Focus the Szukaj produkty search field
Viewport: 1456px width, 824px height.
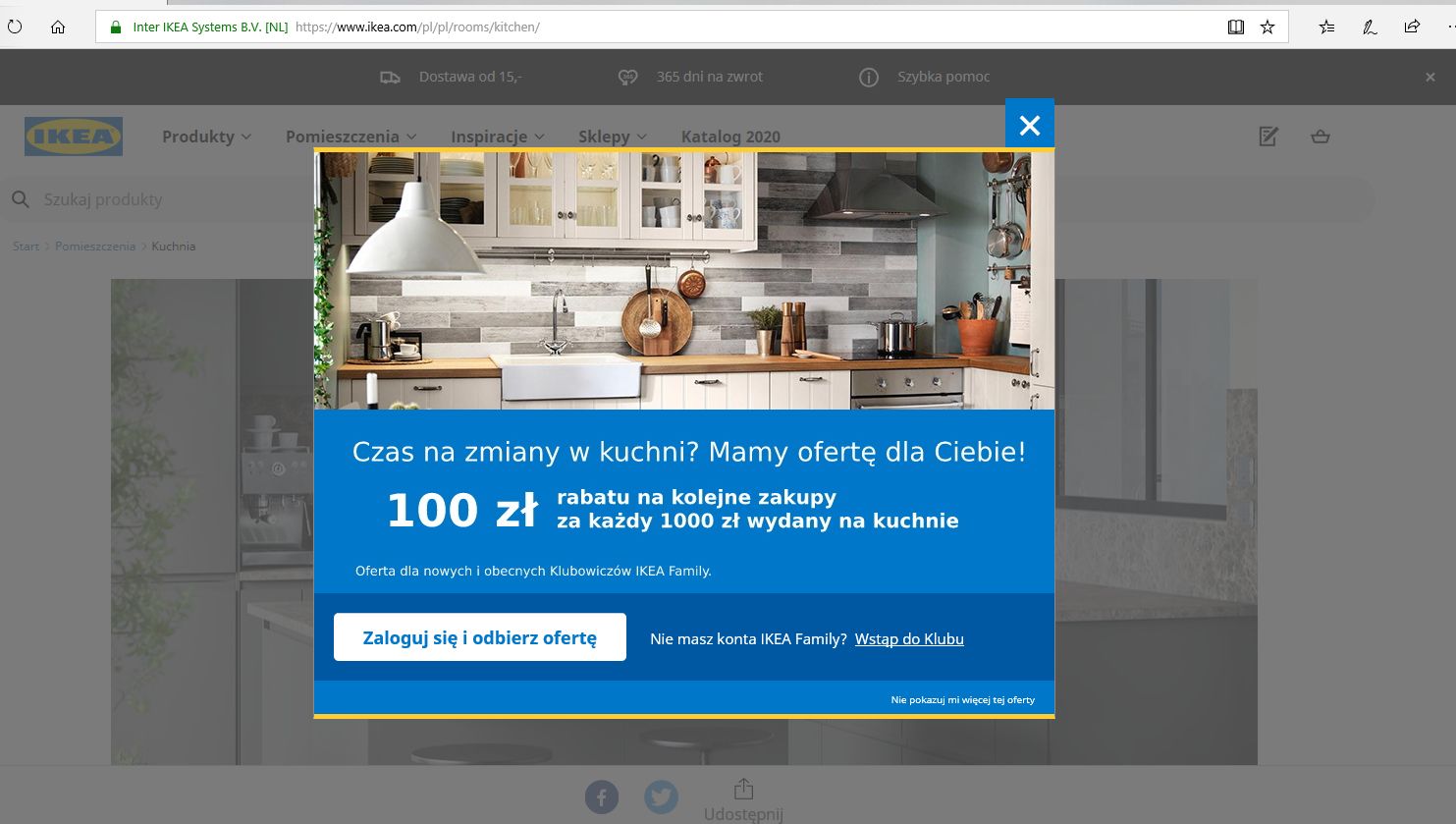point(687,199)
